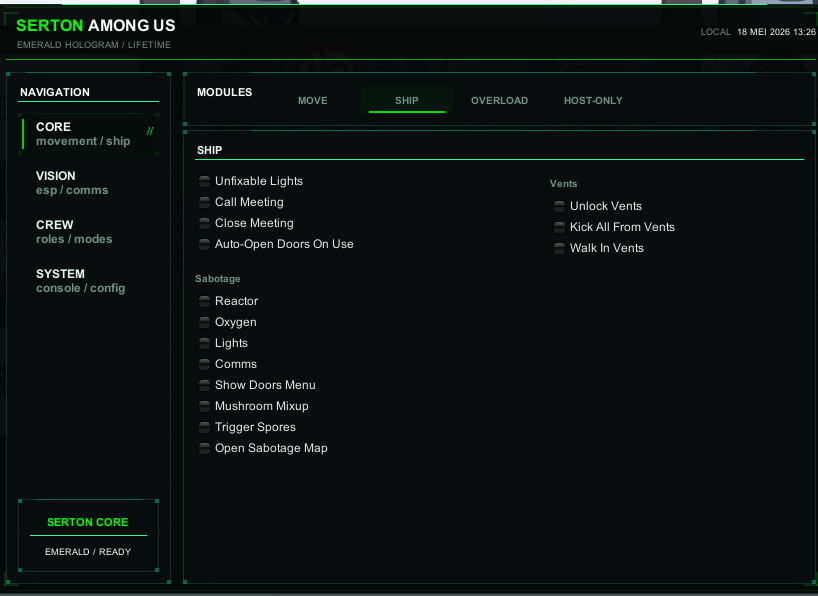The width and height of the screenshot is (818, 596).
Task: Toggle the Lights sabotage checkbox
Action: click(x=204, y=343)
